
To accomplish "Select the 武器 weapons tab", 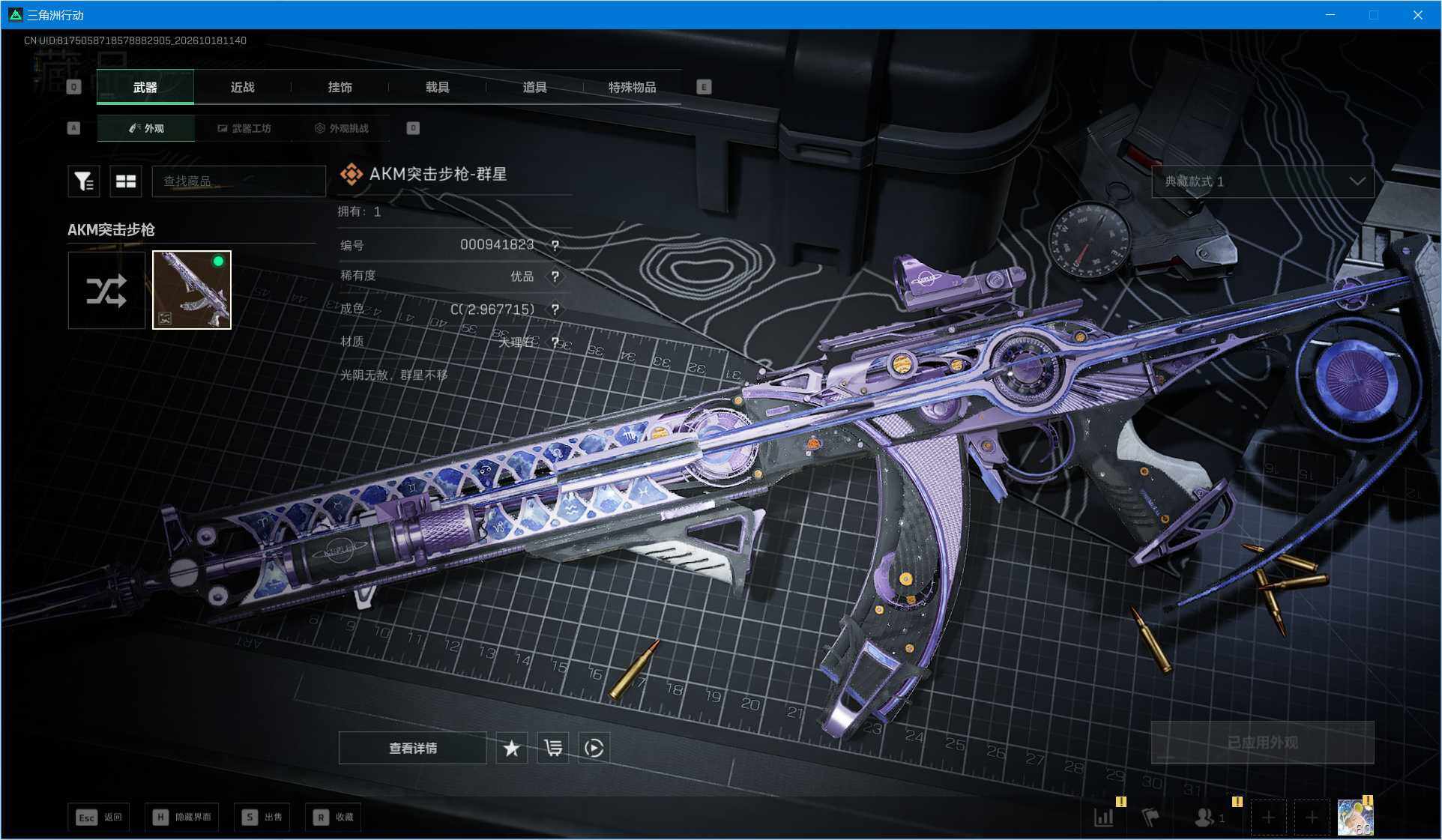I will (x=145, y=87).
